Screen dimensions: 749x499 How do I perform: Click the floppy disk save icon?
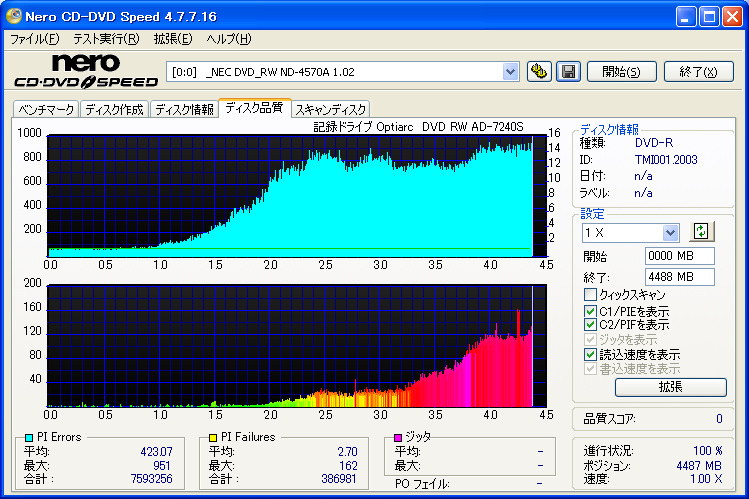(568, 72)
